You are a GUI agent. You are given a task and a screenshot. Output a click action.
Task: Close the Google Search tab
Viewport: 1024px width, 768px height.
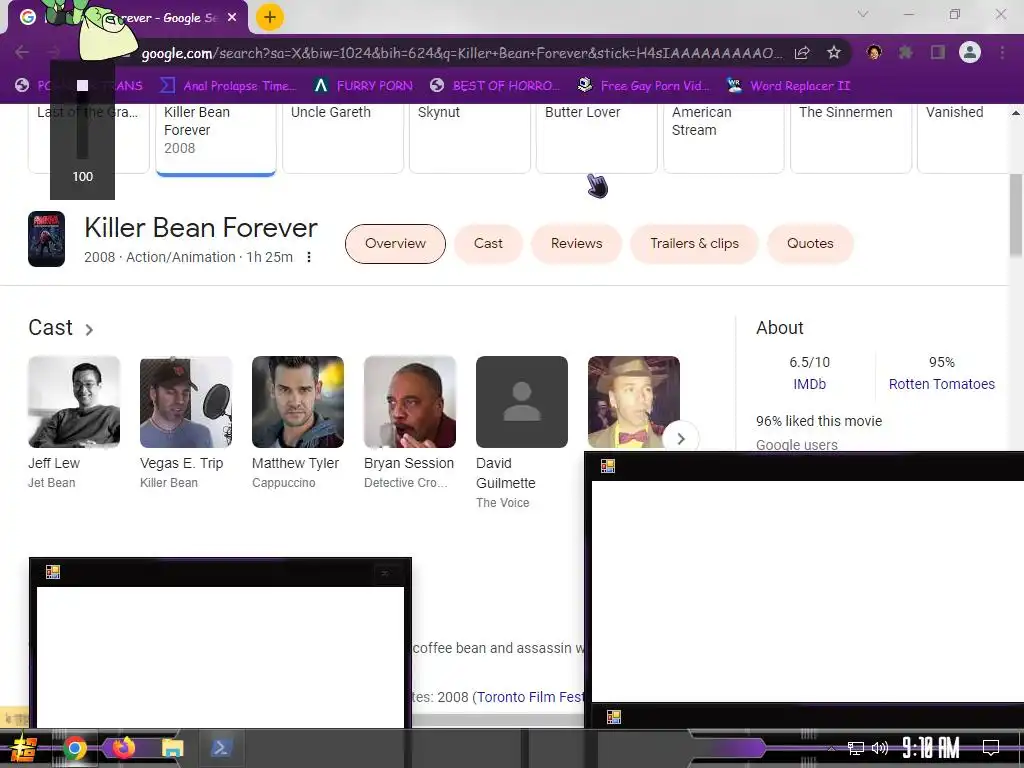tap(232, 18)
